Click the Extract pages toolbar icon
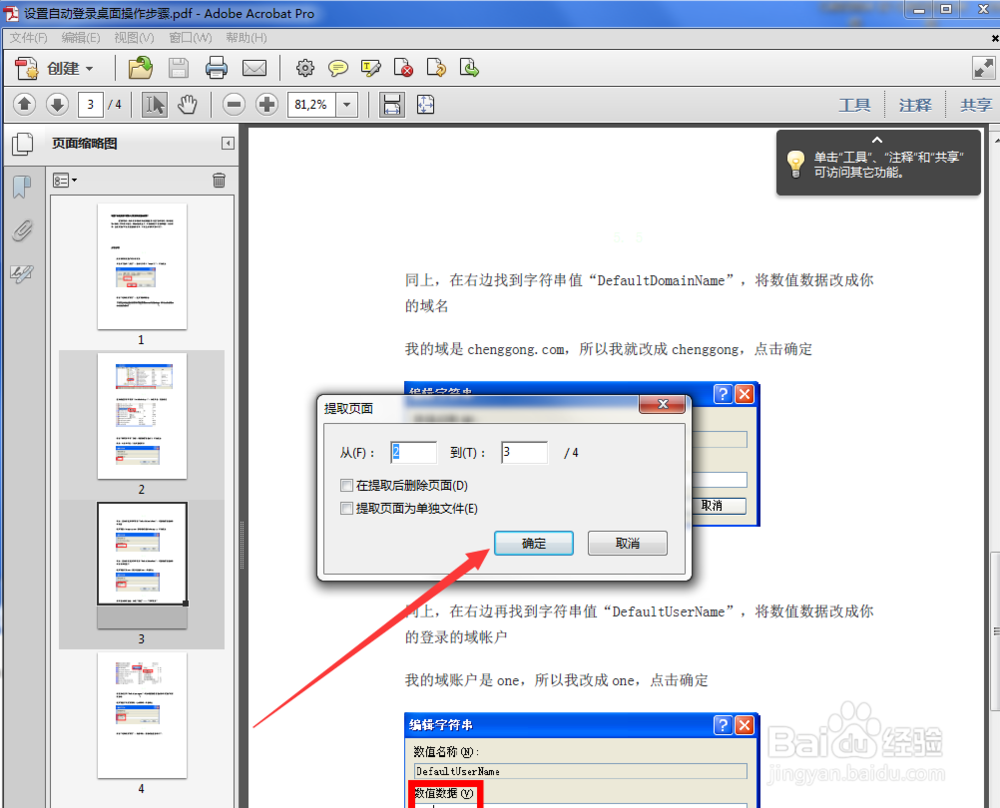Image resolution: width=1000 pixels, height=808 pixels. coord(469,68)
